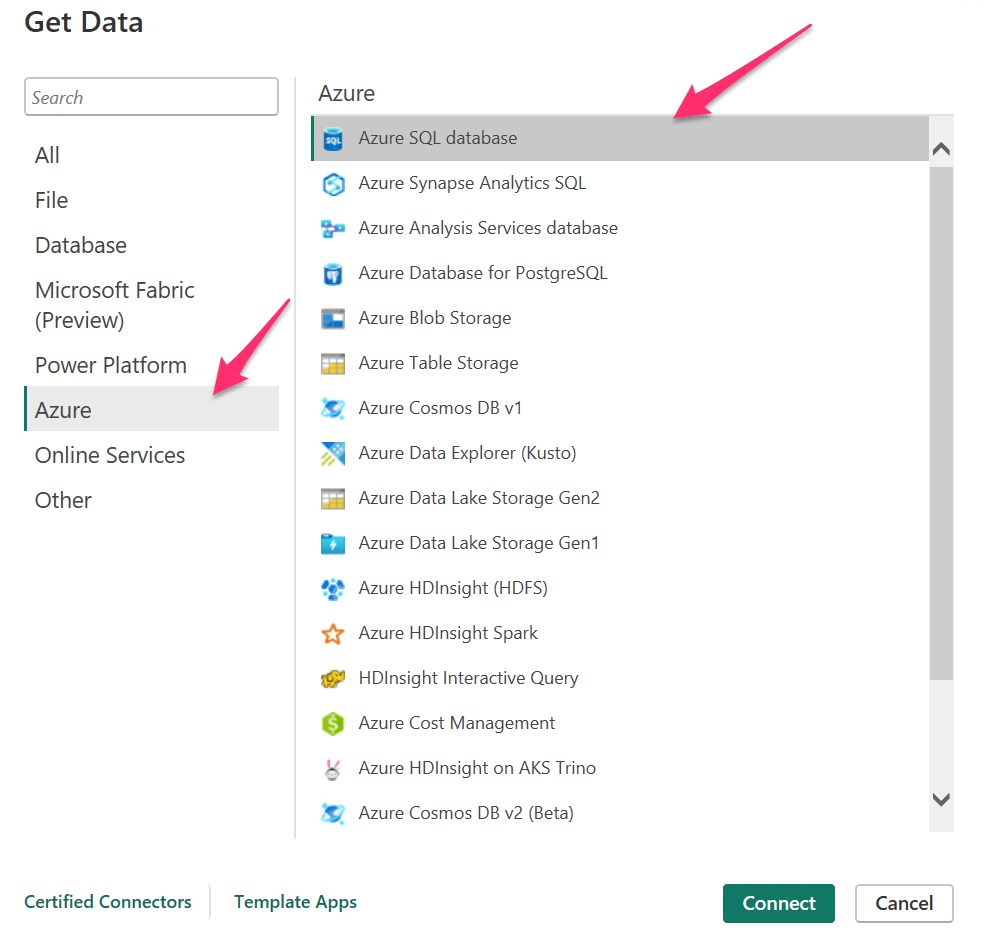Open the Online Services category
The width and height of the screenshot is (988, 940).
(151, 456)
